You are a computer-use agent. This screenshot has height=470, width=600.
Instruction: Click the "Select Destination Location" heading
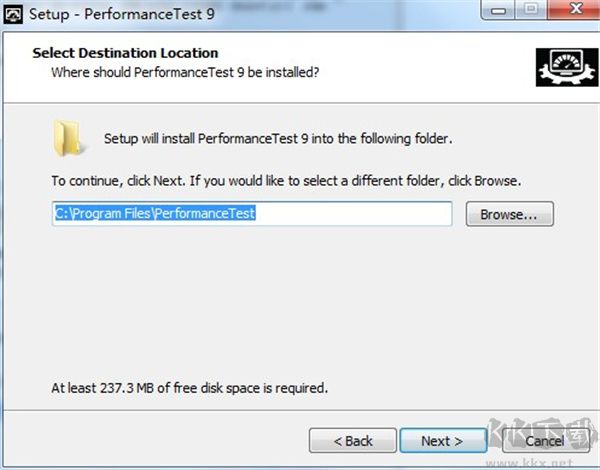[x=125, y=53]
